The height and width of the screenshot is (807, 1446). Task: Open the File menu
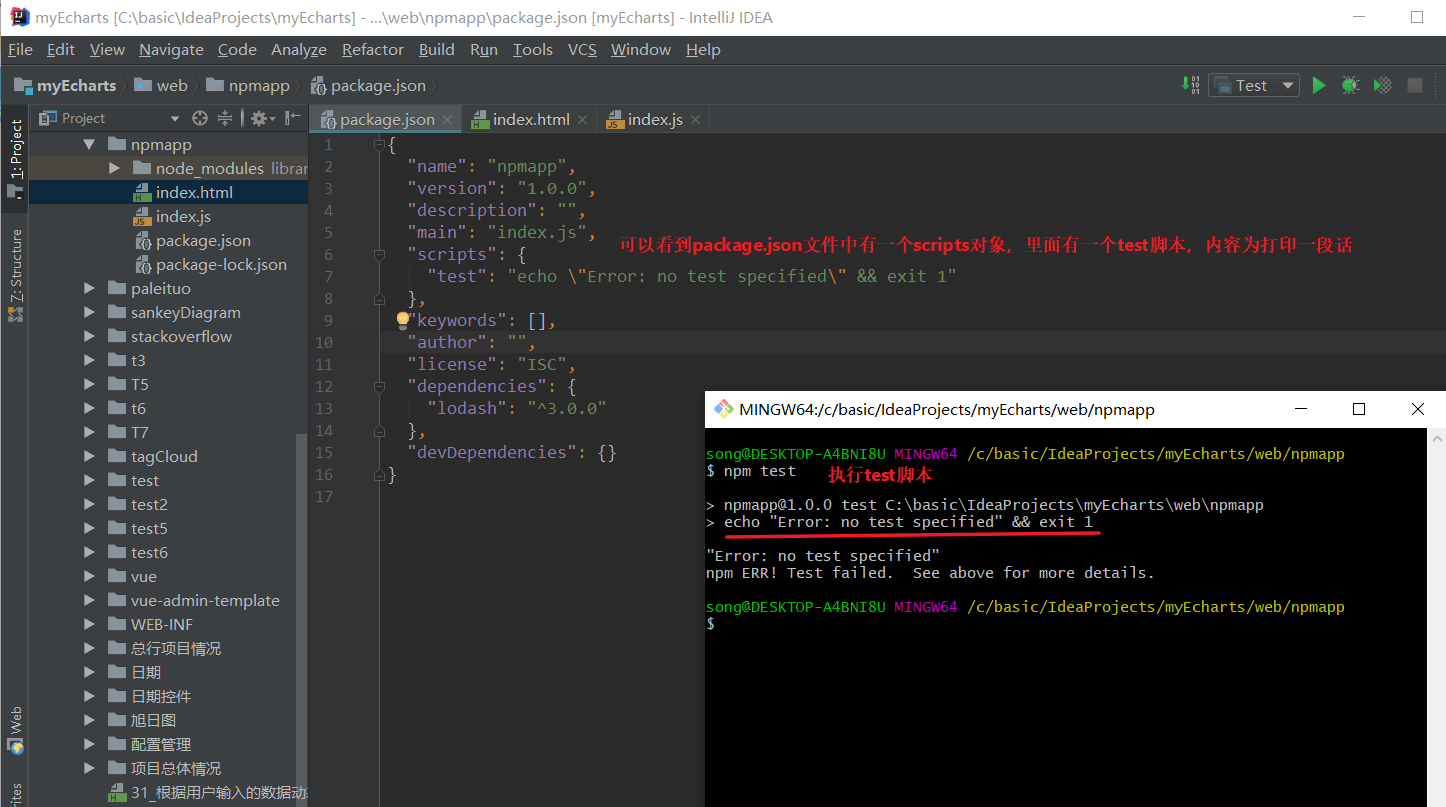point(20,49)
